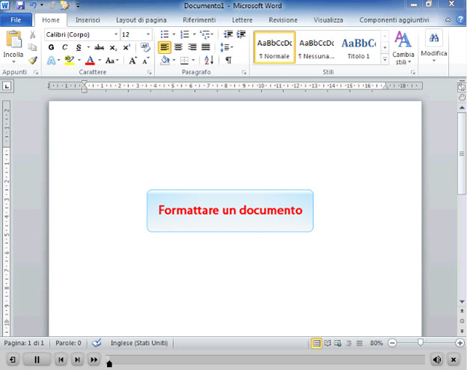The height and width of the screenshot is (370, 467).
Task: Click the bulleted list icon
Action: tap(165, 34)
